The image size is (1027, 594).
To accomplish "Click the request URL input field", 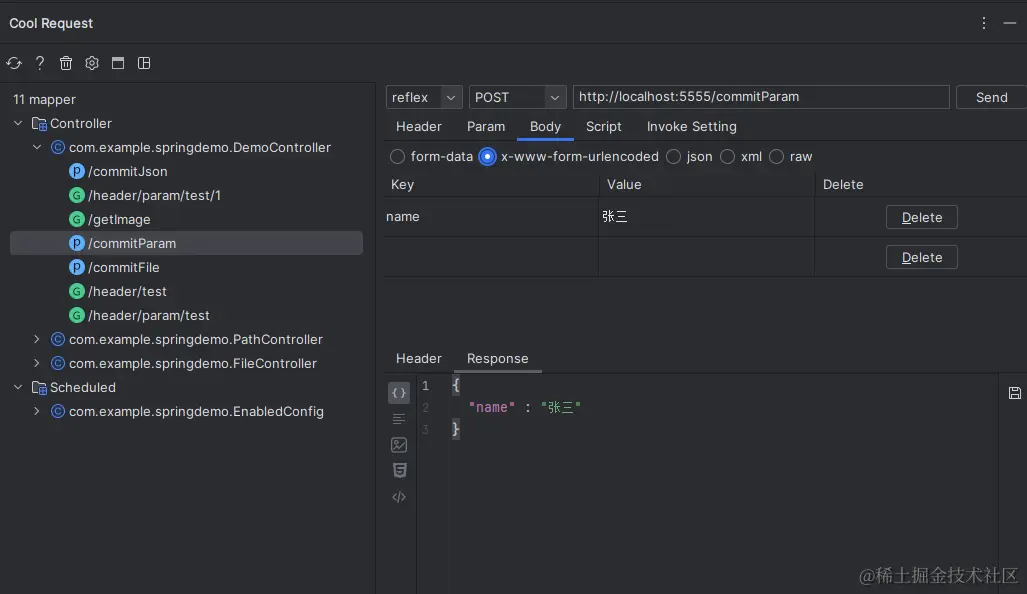I will [760, 97].
